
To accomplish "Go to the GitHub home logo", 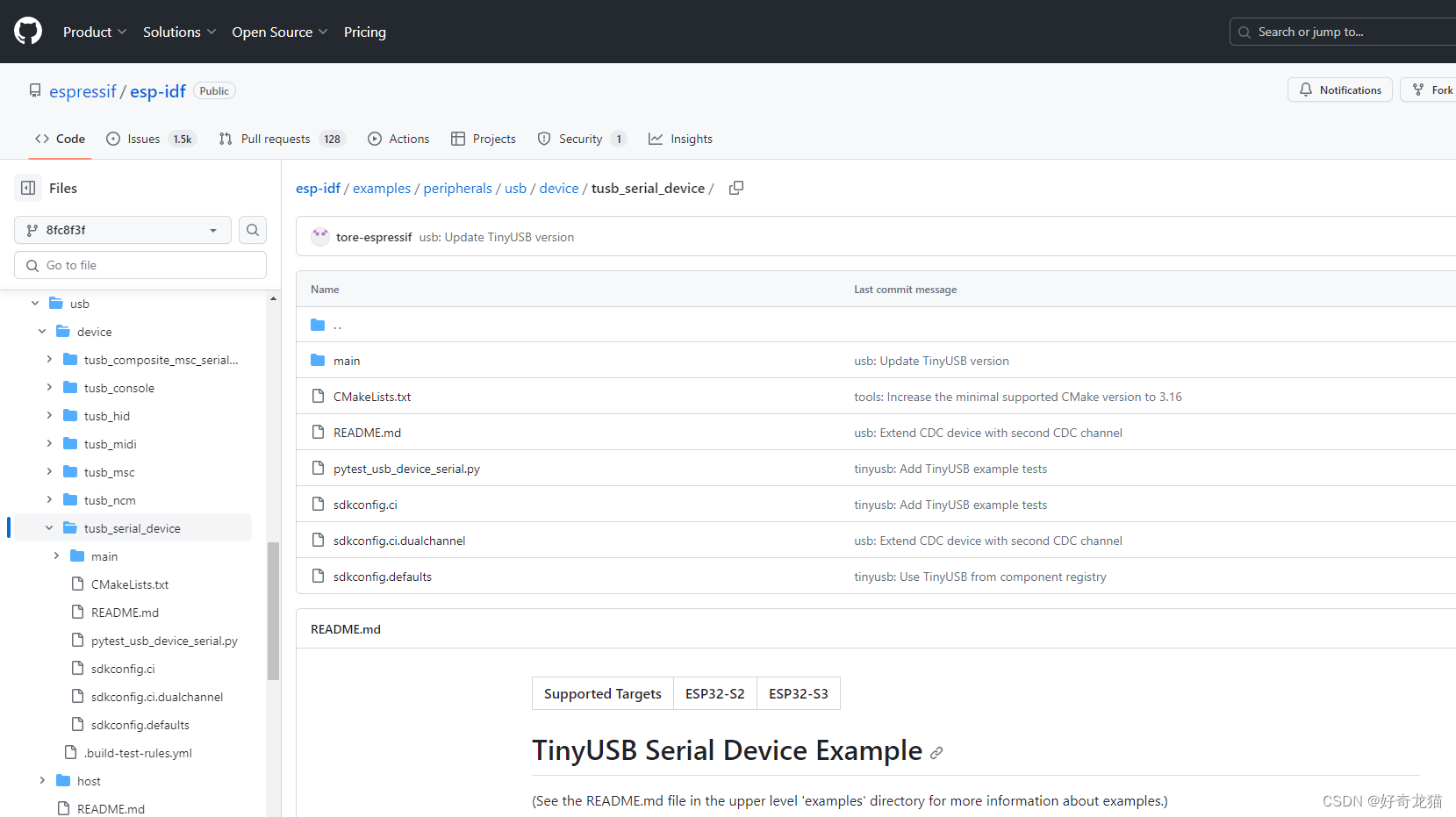I will (x=28, y=31).
